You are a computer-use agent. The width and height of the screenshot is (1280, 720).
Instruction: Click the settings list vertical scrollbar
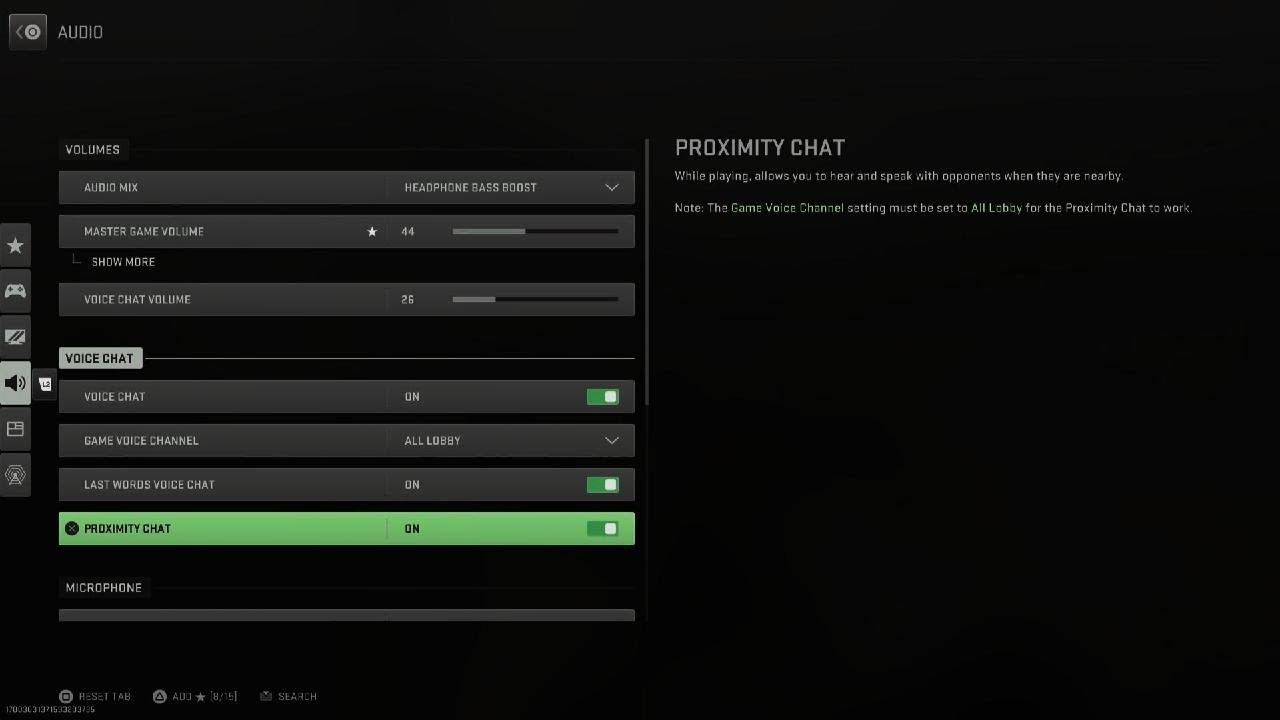pyautogui.click(x=647, y=272)
